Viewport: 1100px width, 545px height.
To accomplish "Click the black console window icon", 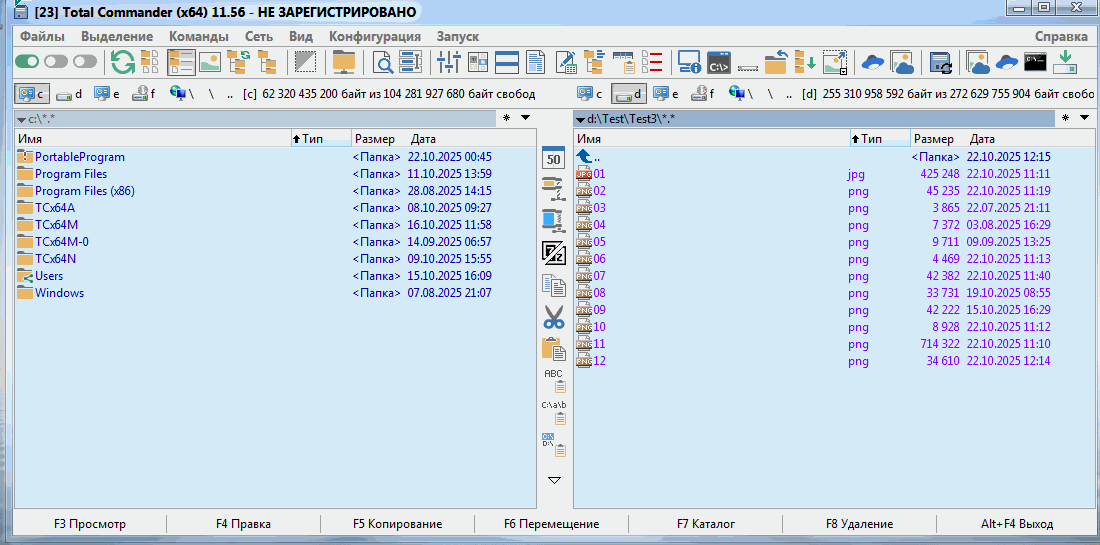I will (1036, 62).
